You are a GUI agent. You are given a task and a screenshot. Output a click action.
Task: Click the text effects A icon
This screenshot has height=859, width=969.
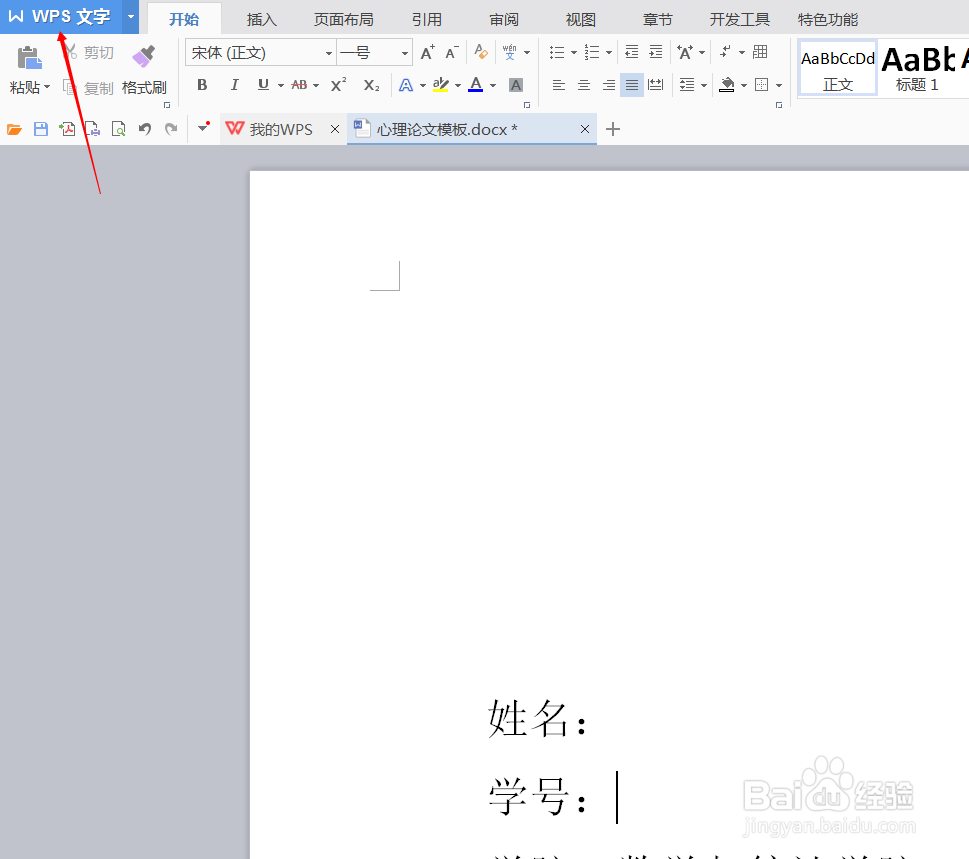(x=405, y=85)
